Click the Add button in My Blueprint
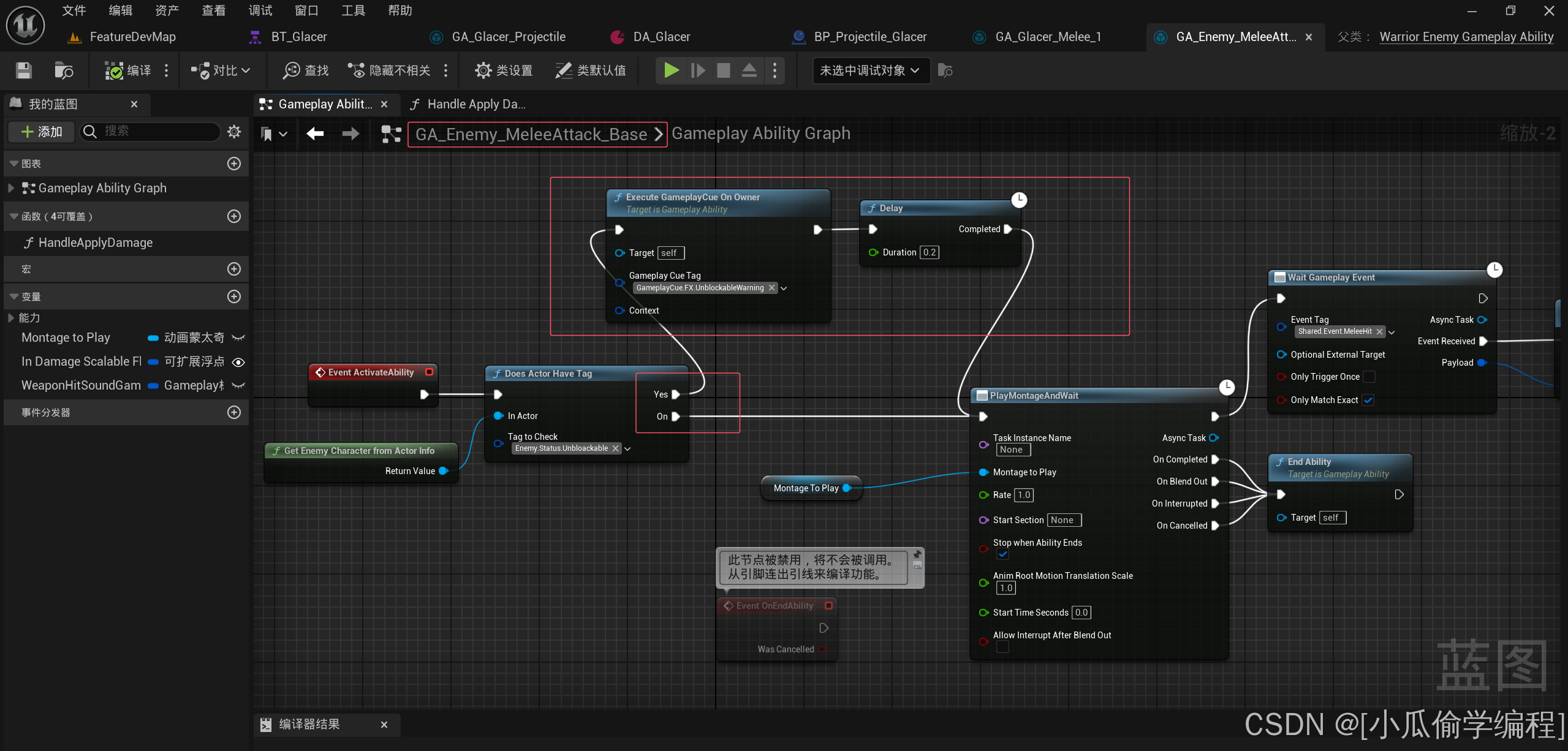The height and width of the screenshot is (751, 1568). [x=42, y=131]
